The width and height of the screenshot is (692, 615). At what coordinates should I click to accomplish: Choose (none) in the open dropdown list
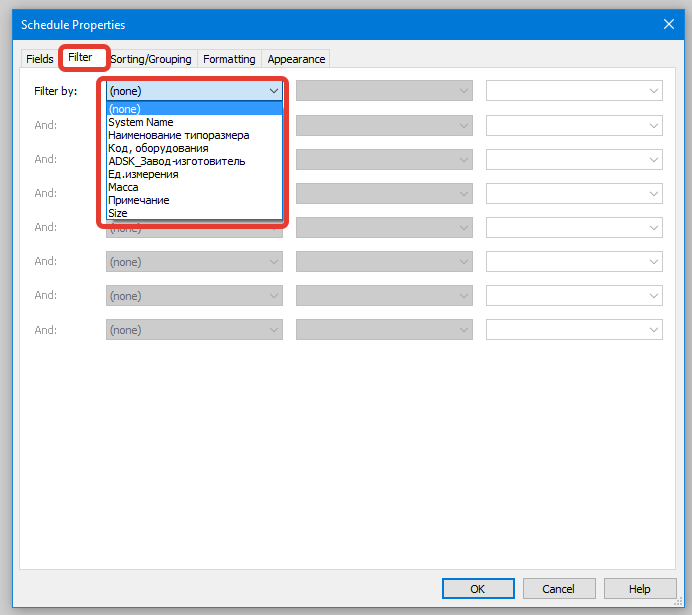pyautogui.click(x=194, y=109)
